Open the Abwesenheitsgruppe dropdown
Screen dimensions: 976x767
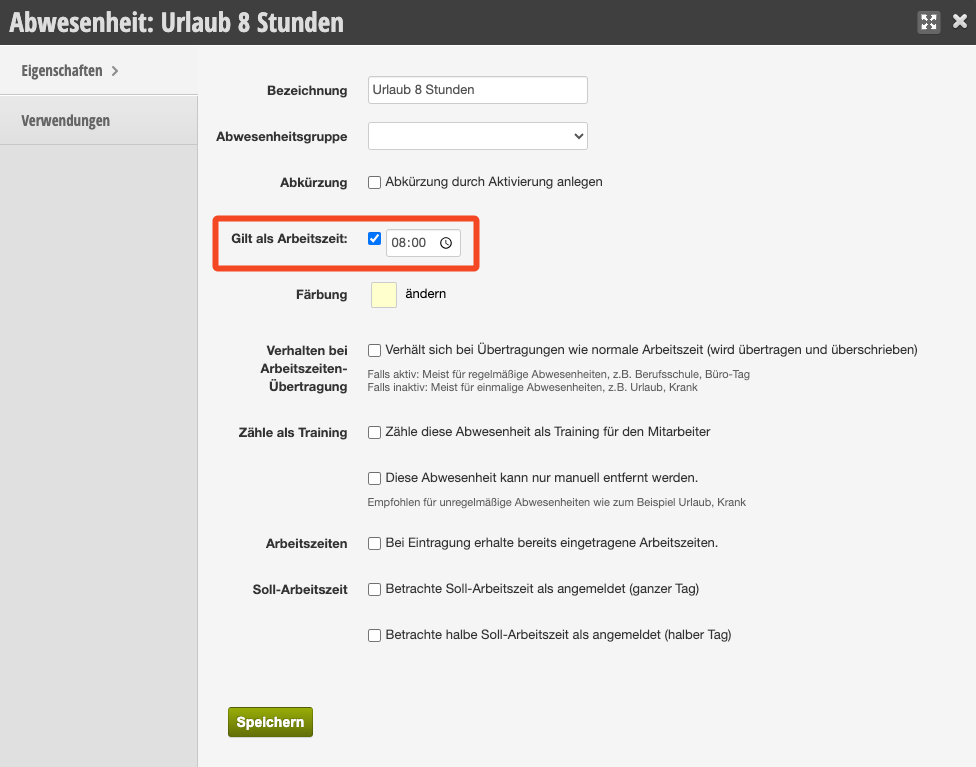(x=477, y=136)
